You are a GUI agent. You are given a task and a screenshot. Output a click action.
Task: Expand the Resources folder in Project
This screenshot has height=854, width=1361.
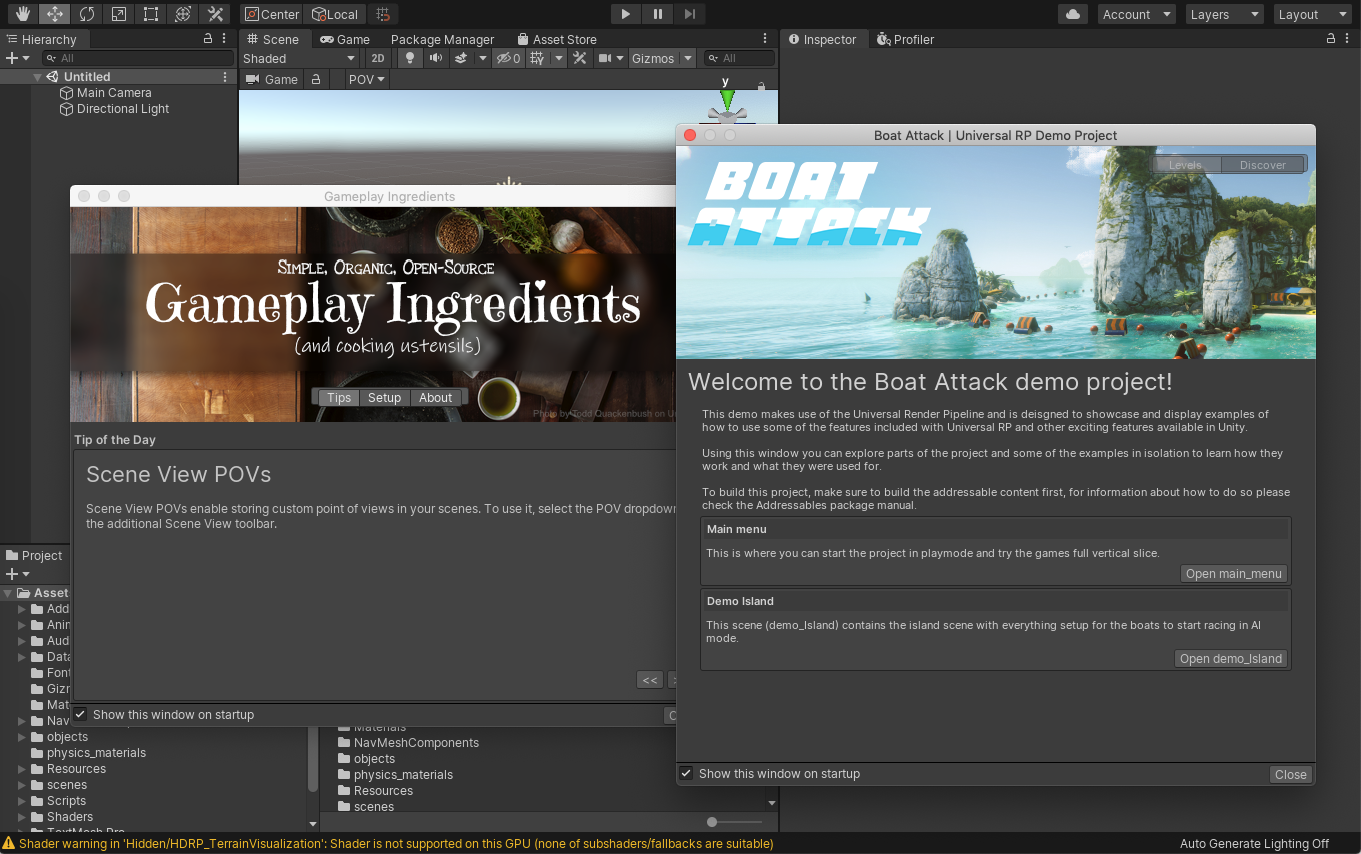(22, 769)
